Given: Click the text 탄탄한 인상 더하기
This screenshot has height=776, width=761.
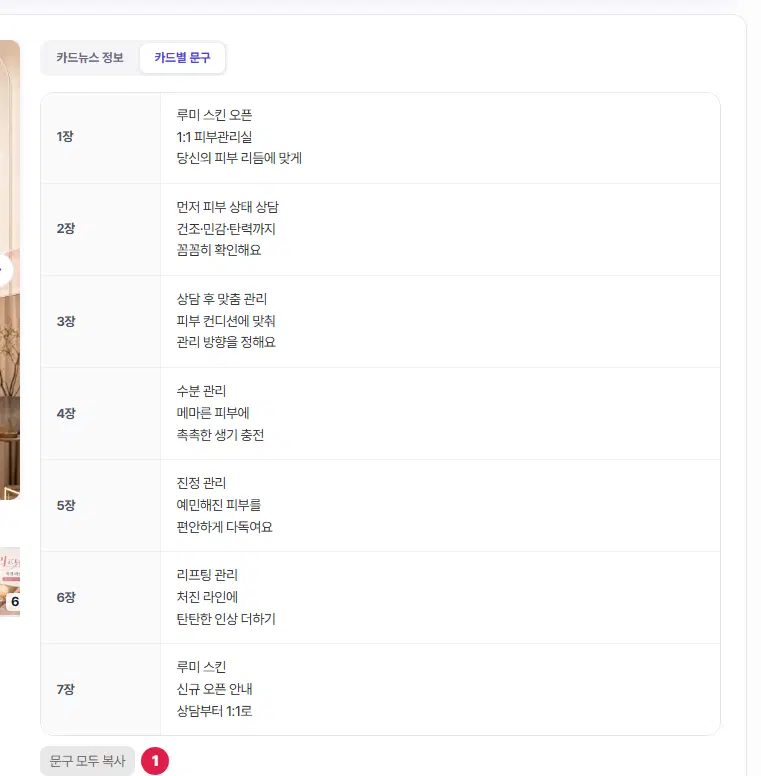Looking at the screenshot, I should pyautogui.click(x=226, y=619).
